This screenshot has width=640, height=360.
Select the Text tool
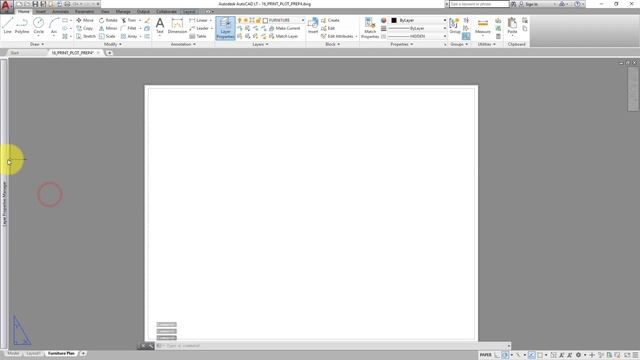160,26
